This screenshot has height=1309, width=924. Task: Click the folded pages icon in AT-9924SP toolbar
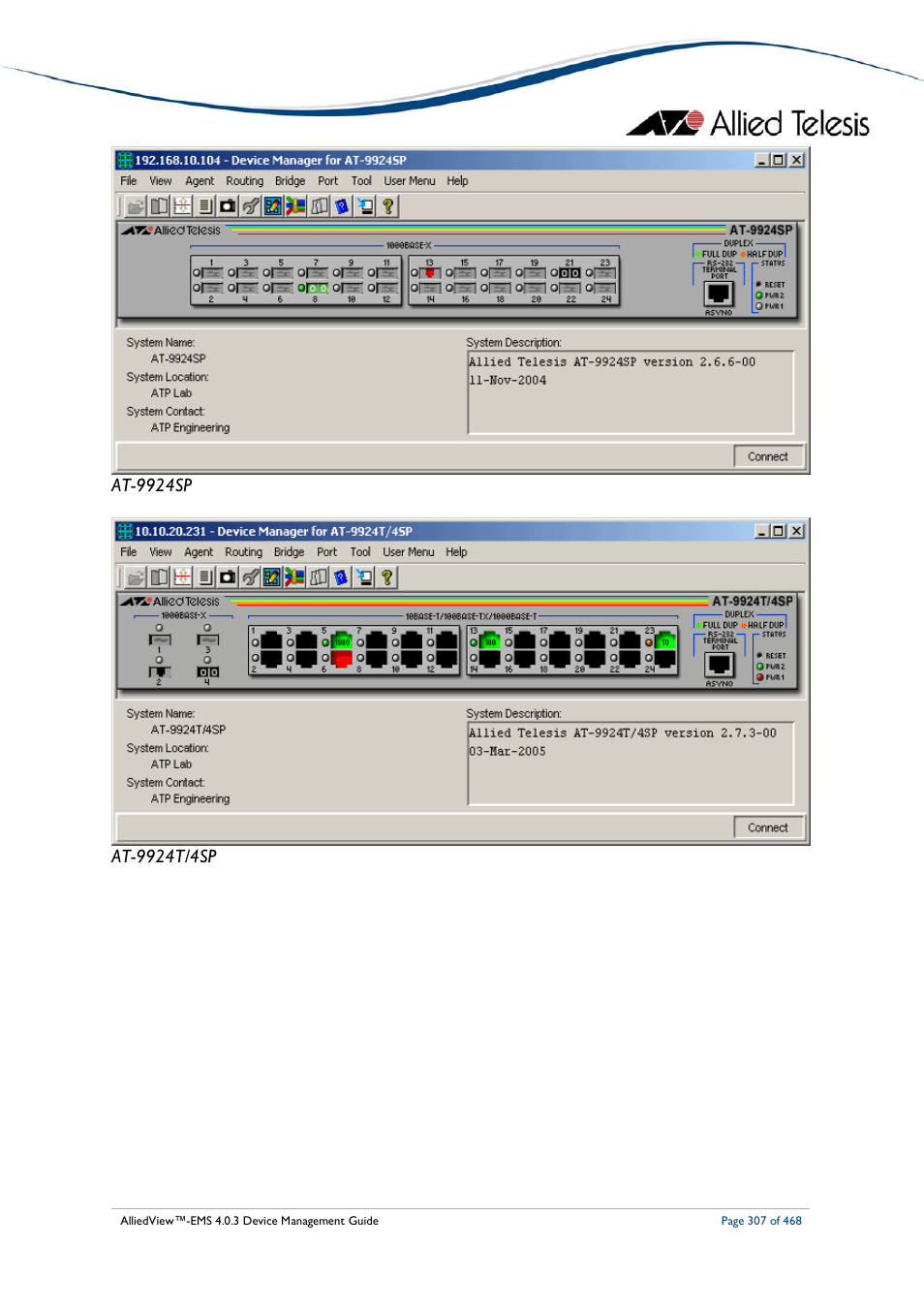[x=320, y=206]
